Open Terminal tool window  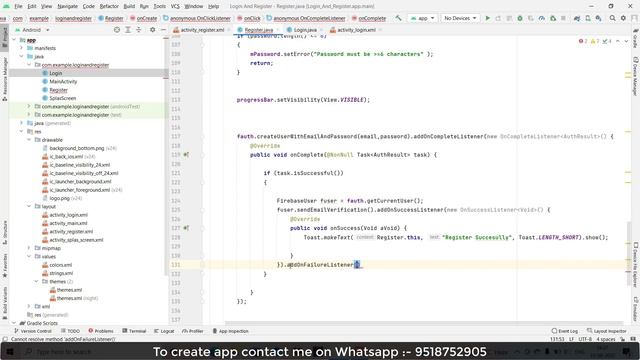(x=134, y=331)
